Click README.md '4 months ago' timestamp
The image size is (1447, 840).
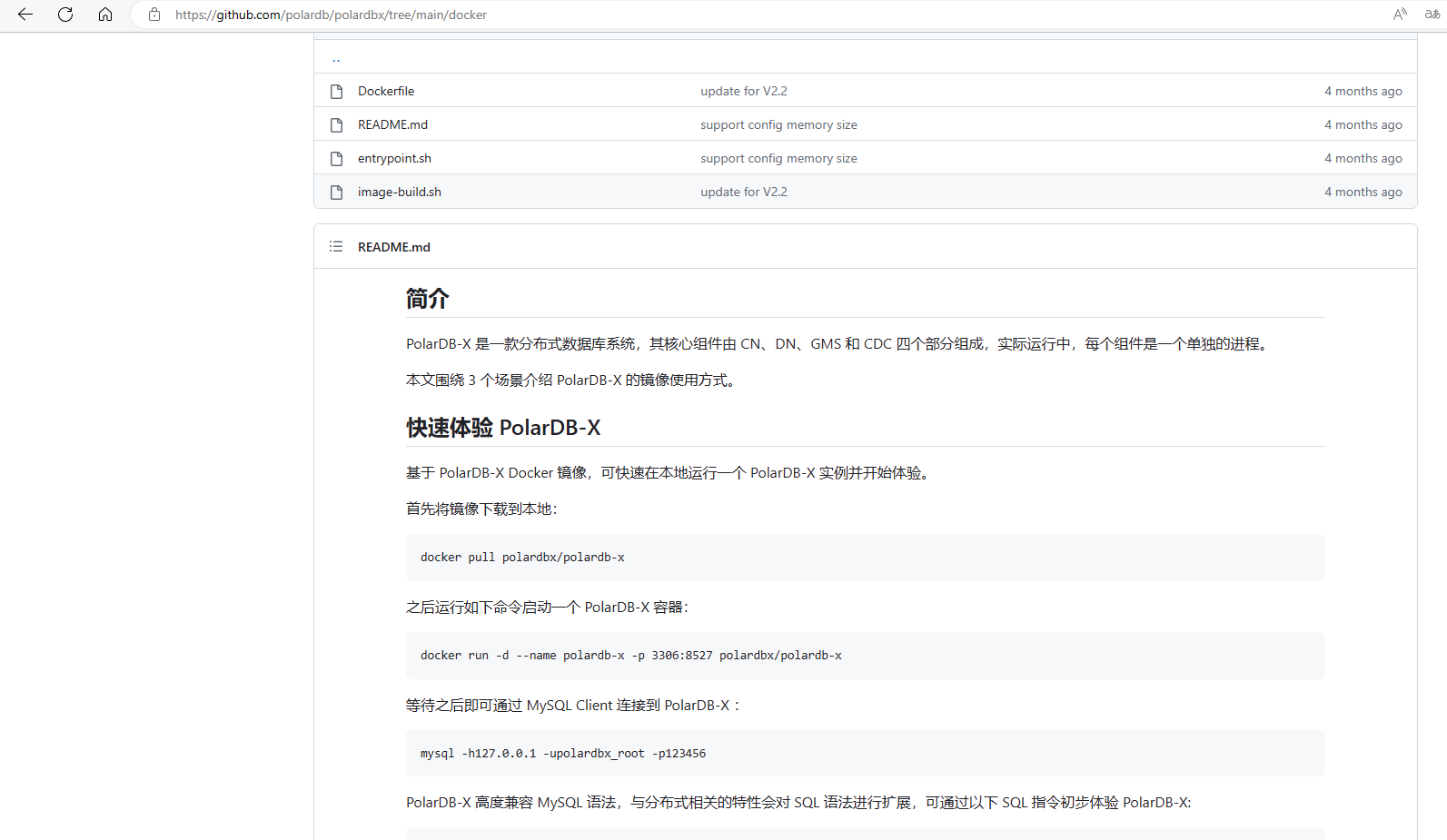pos(1363,124)
